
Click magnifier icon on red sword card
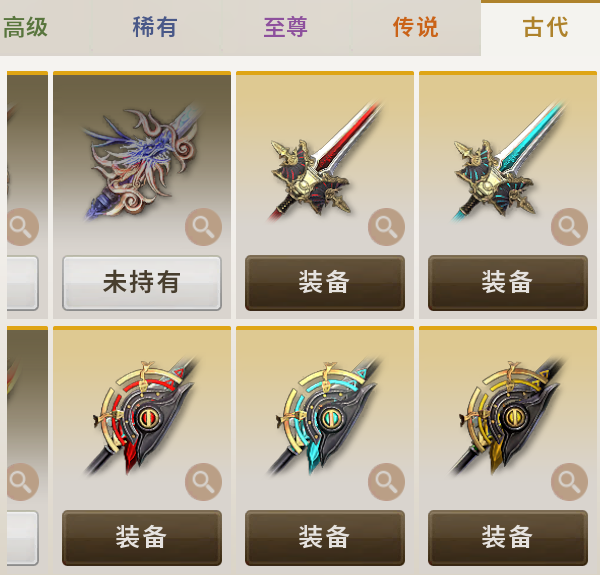pyautogui.click(x=386, y=227)
